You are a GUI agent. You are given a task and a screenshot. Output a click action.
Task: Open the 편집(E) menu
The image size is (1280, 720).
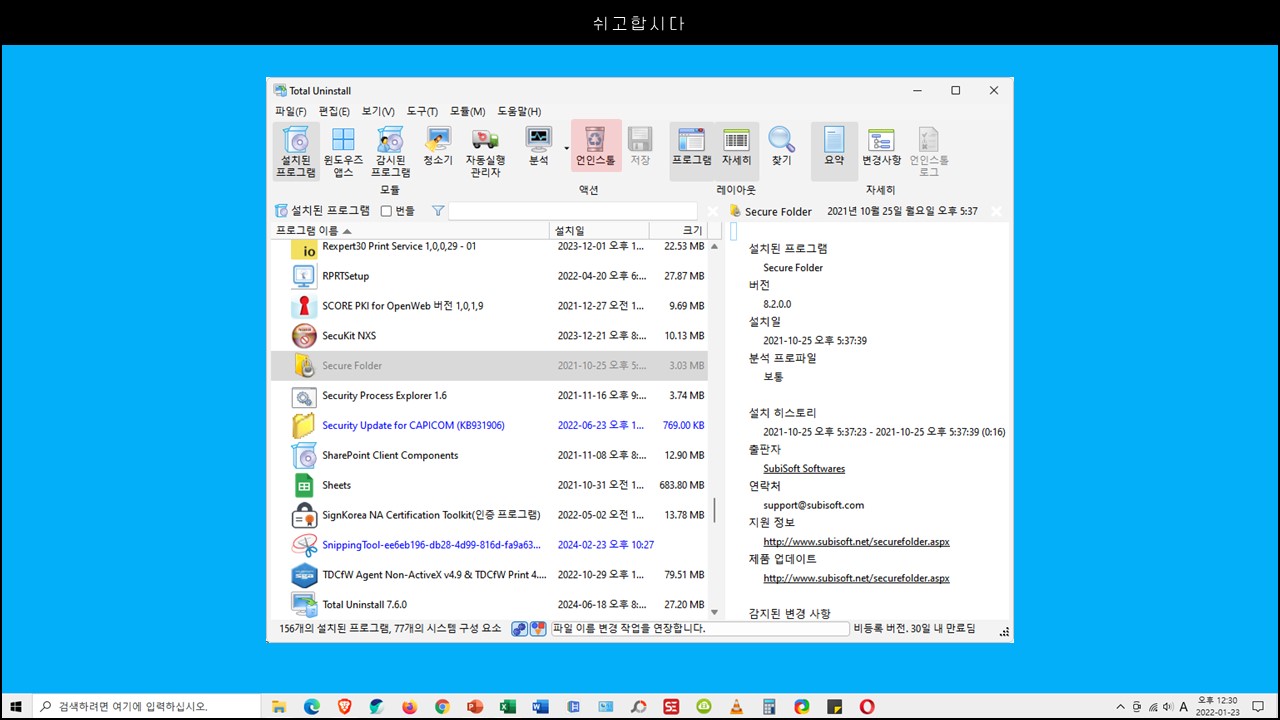click(x=334, y=111)
